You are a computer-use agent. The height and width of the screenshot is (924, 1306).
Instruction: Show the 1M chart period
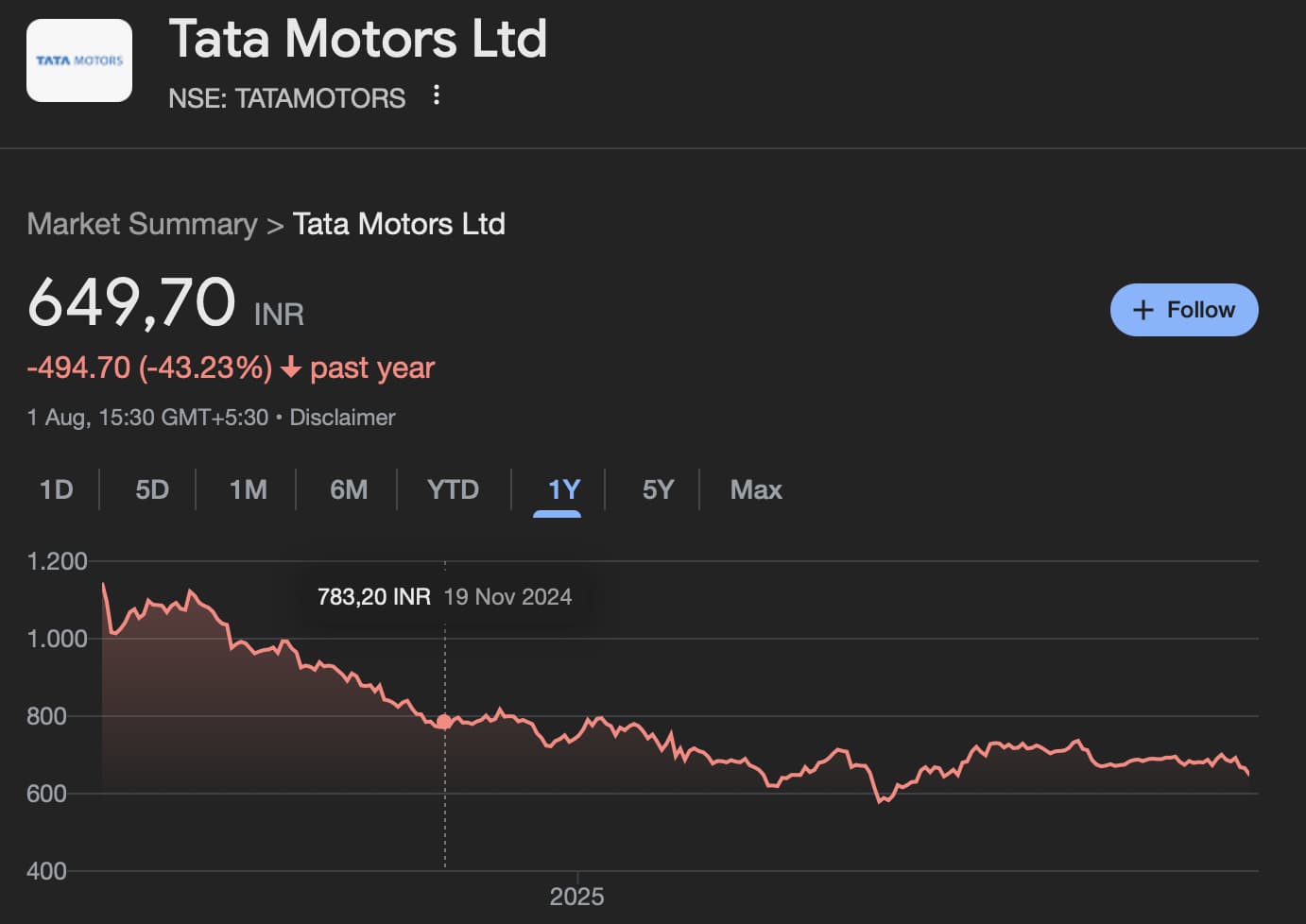click(248, 489)
